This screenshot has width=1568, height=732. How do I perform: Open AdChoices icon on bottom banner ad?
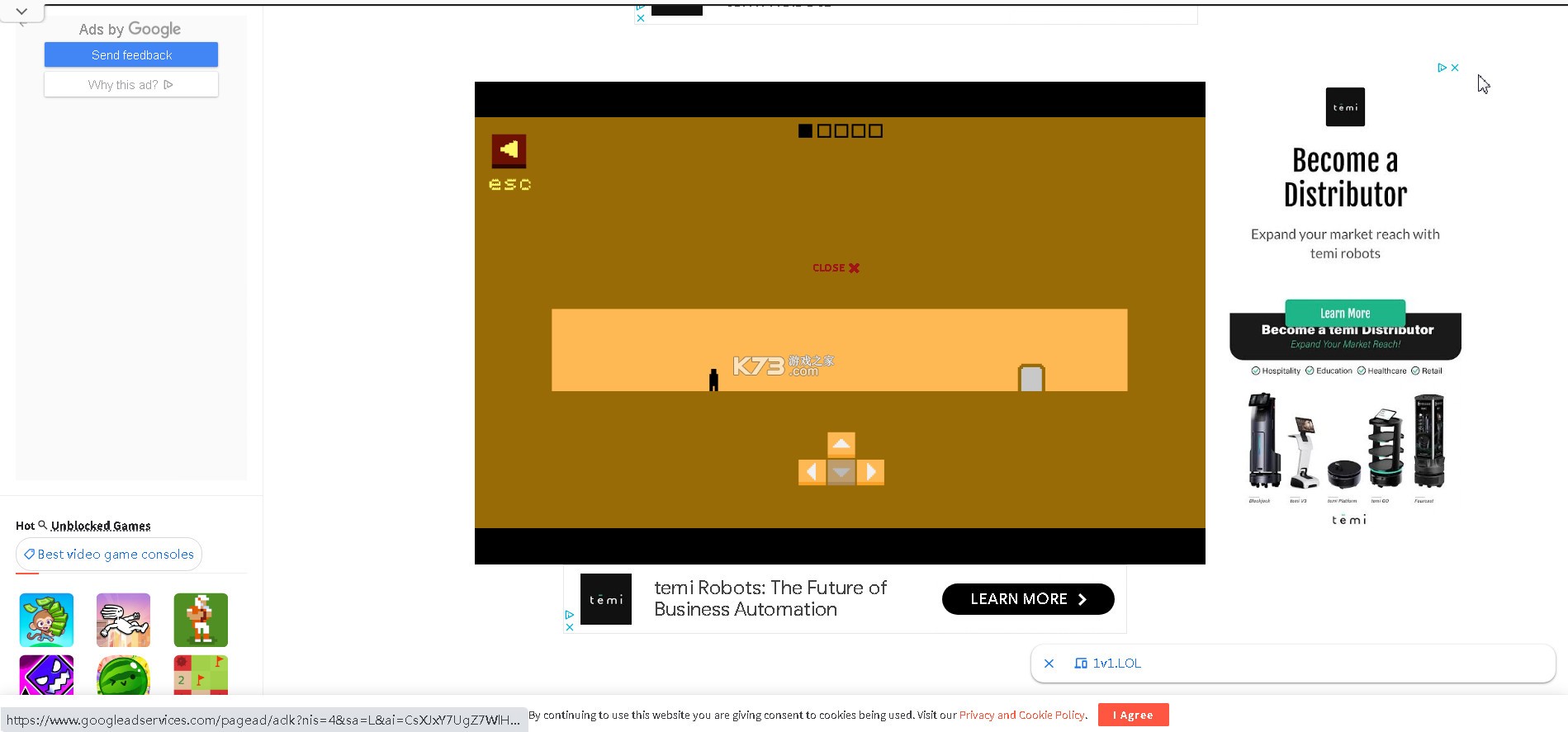(569, 615)
